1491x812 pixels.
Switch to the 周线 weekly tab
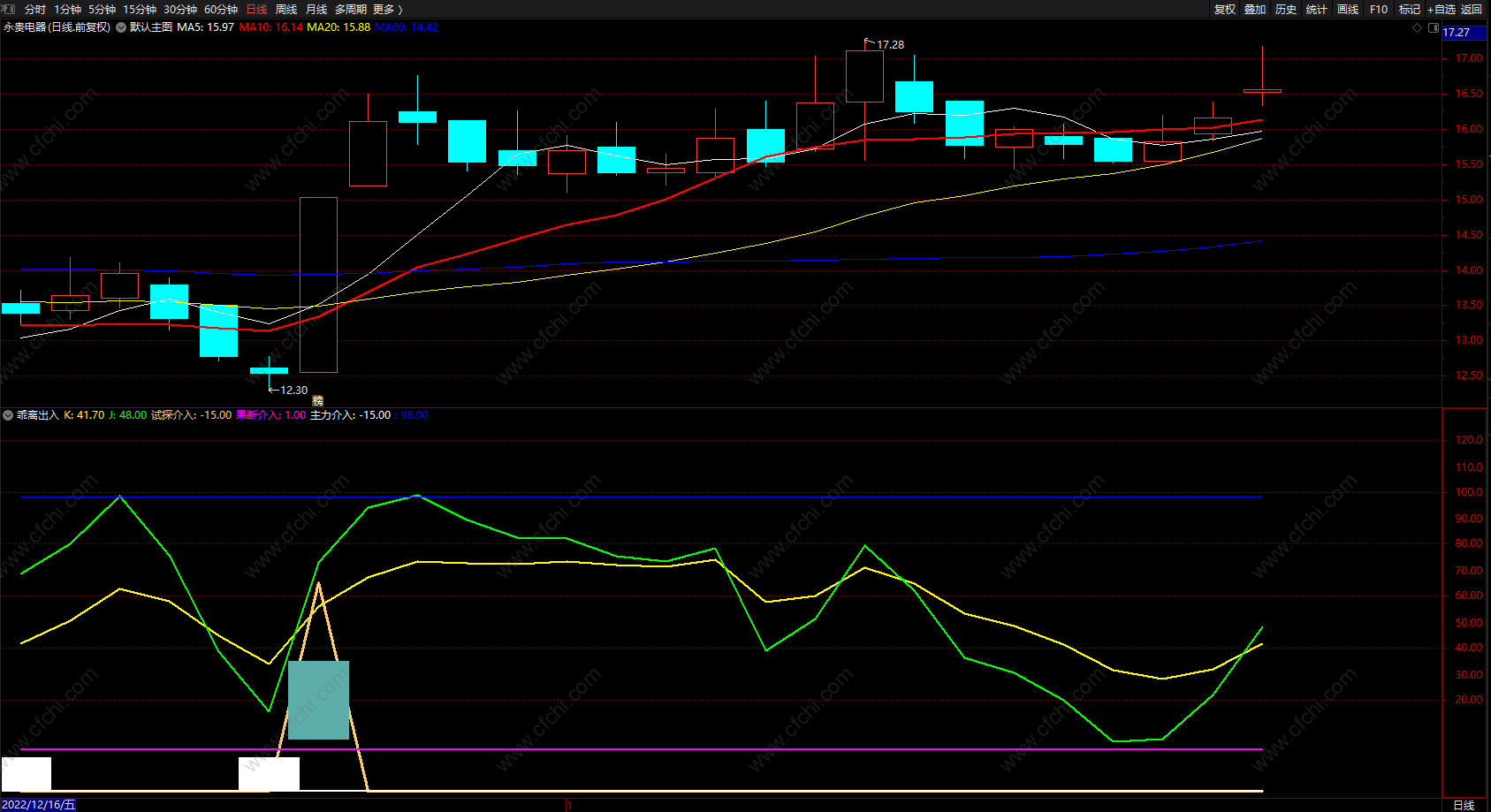[286, 10]
